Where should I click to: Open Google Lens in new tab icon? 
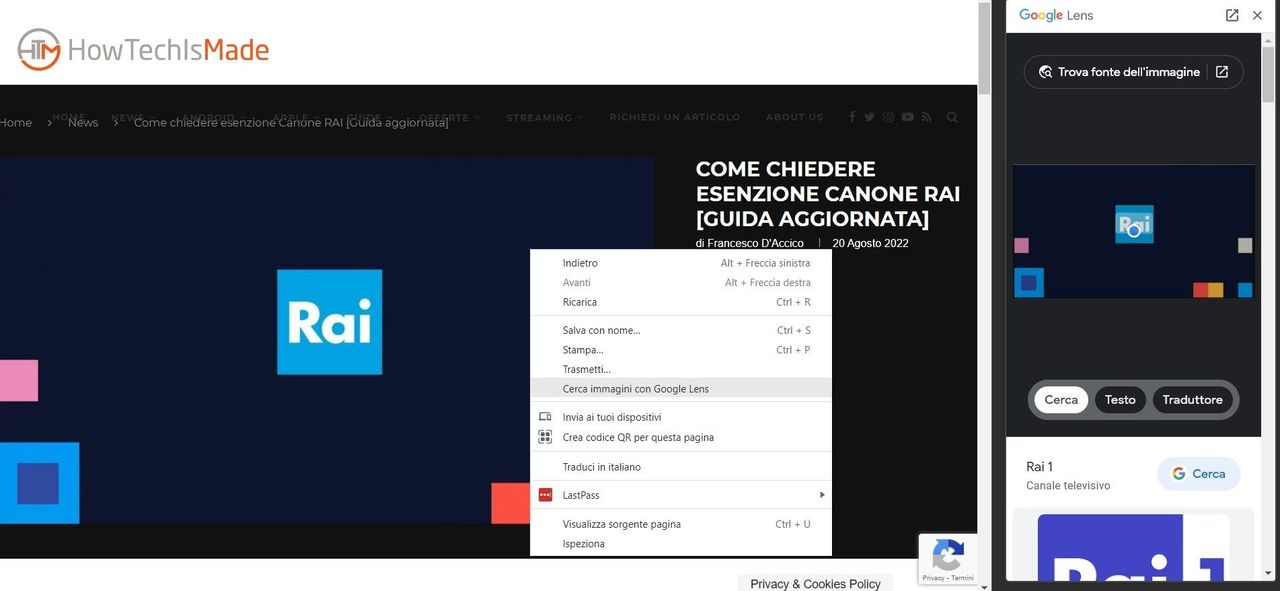tap(1232, 15)
